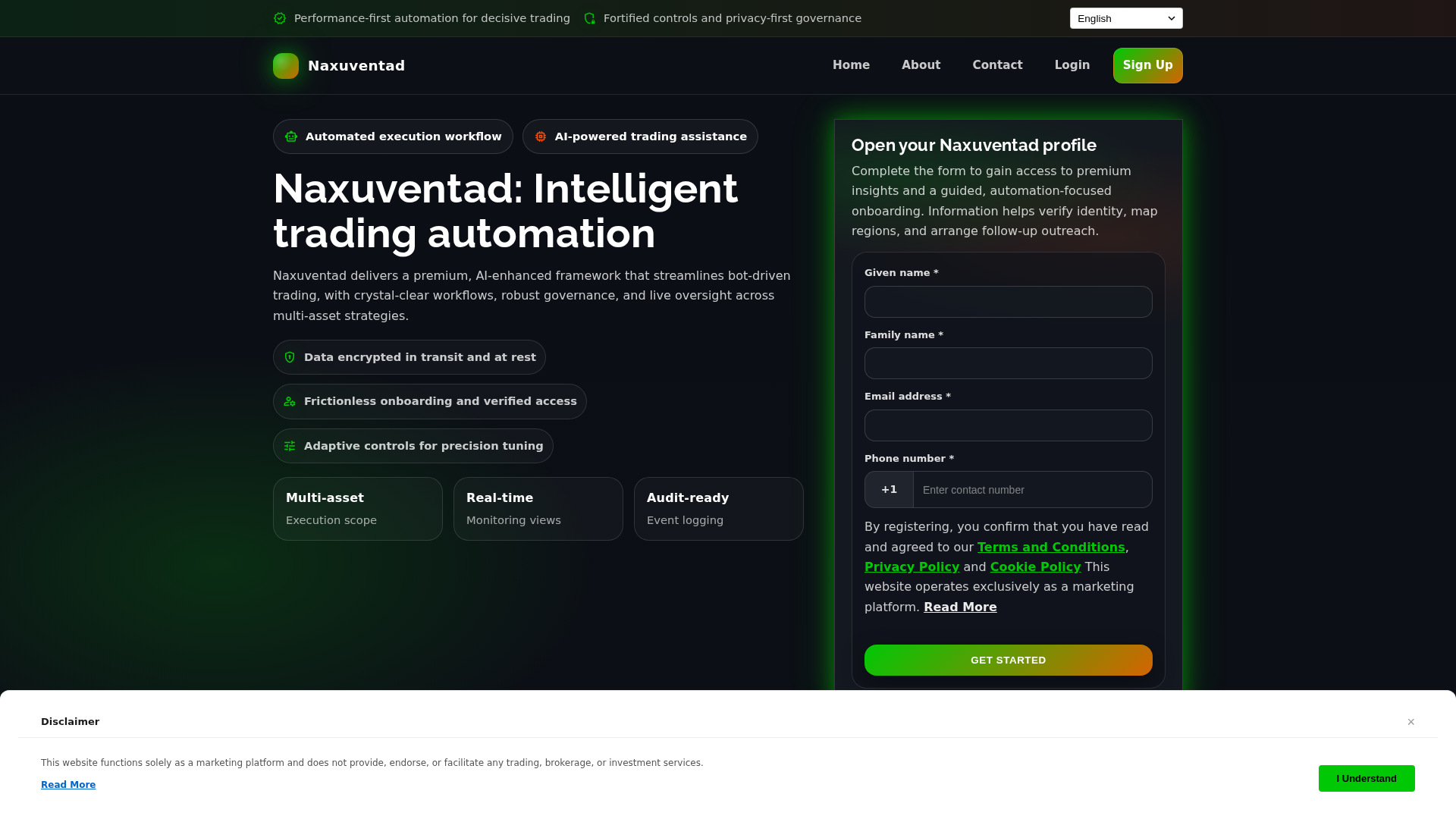Click the Audit-ready Event logging card
The image size is (1456, 819).
pyautogui.click(x=719, y=509)
